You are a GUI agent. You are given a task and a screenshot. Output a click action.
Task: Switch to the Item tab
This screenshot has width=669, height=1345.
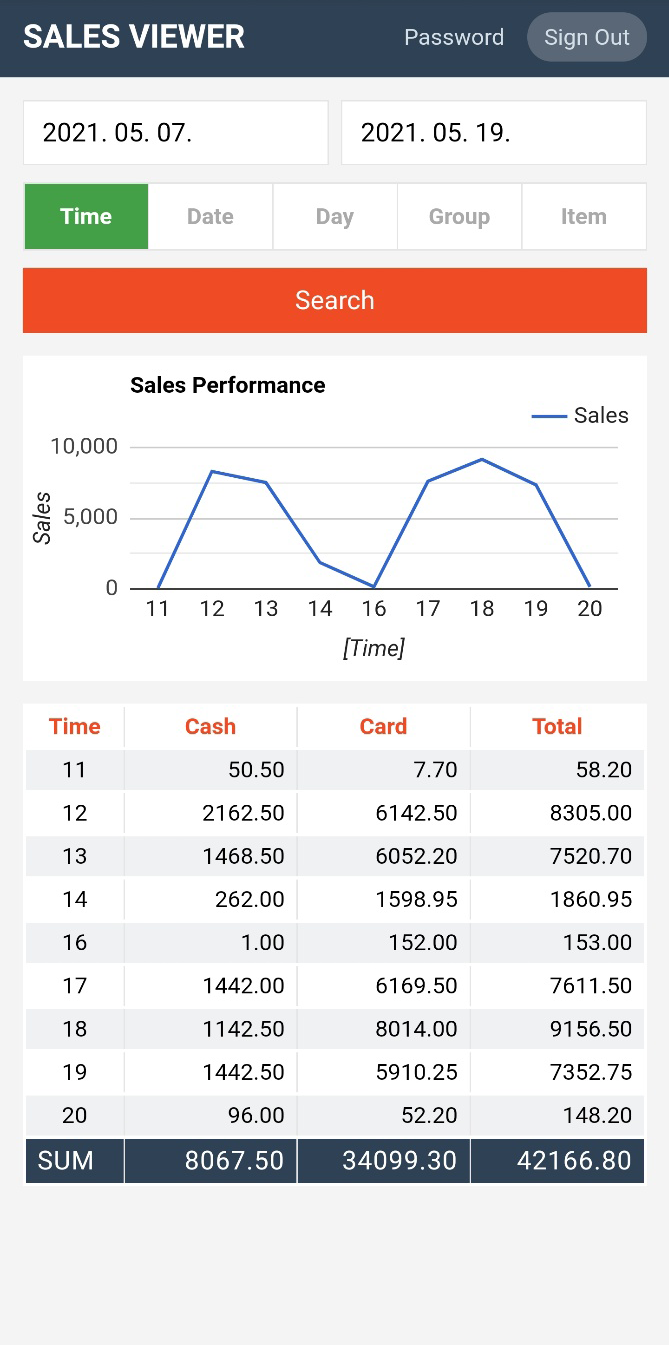click(583, 217)
